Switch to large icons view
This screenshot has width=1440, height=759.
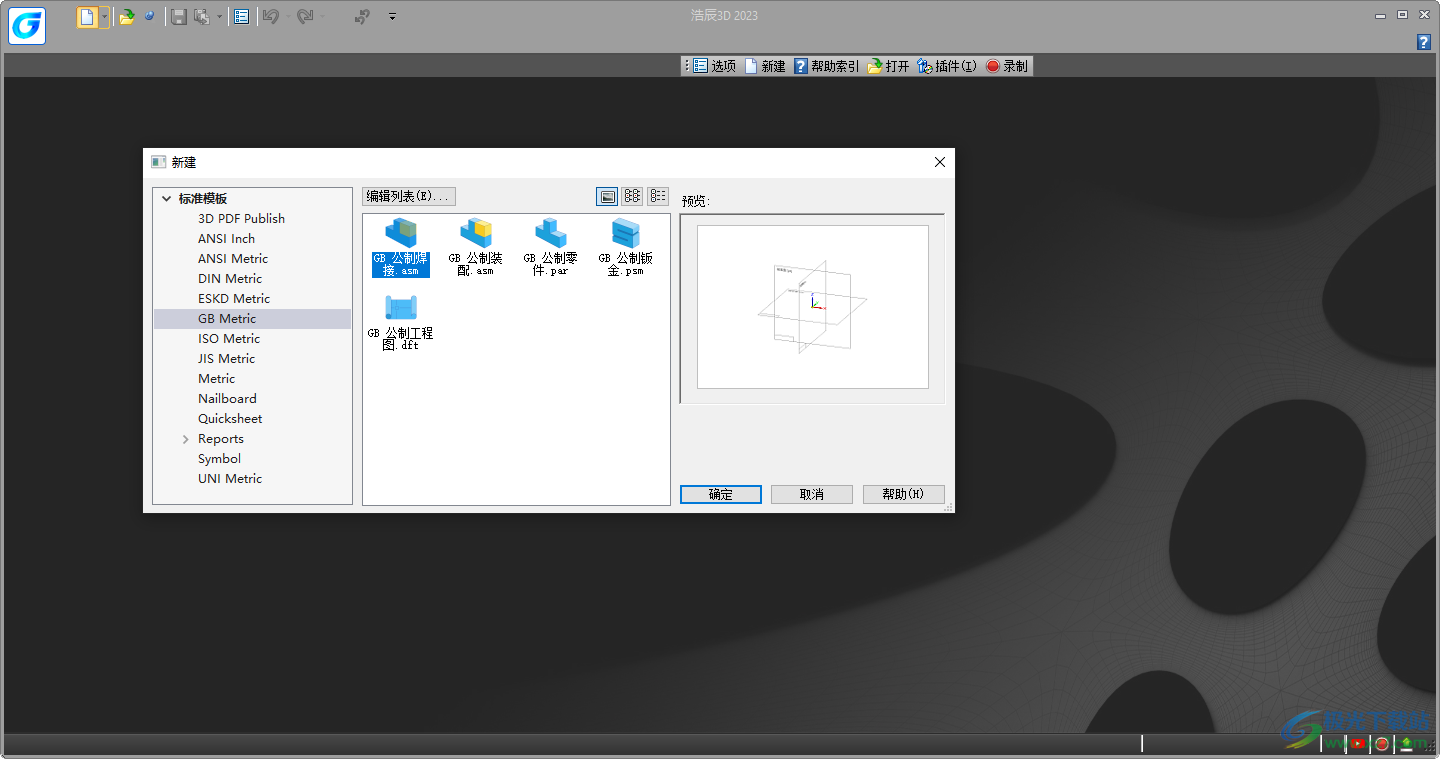pyautogui.click(x=607, y=196)
